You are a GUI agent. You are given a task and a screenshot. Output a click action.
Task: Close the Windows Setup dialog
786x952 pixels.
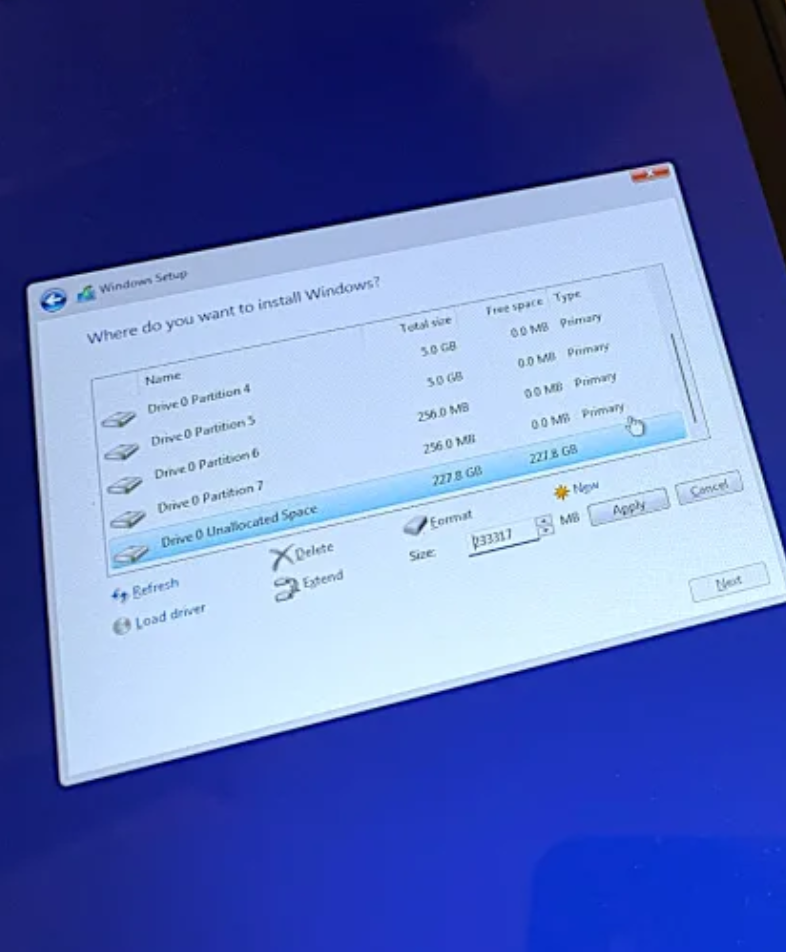(x=651, y=174)
